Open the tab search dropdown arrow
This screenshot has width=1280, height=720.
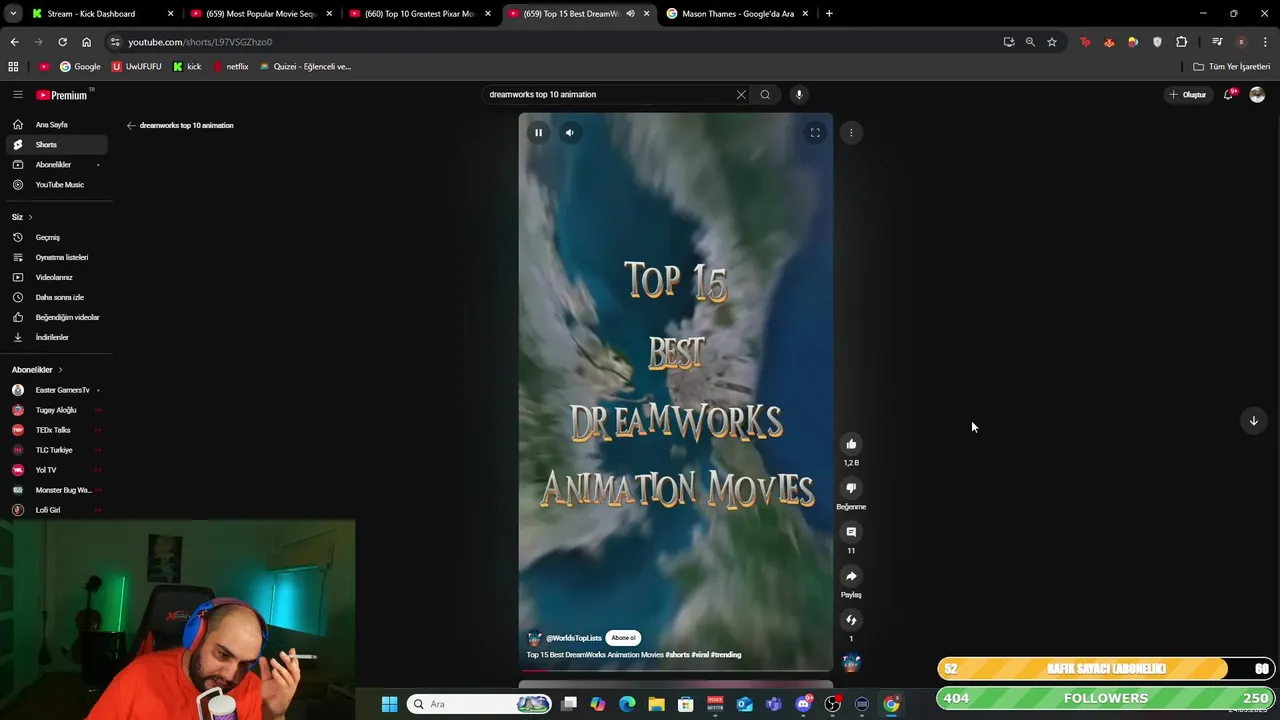click(x=13, y=14)
